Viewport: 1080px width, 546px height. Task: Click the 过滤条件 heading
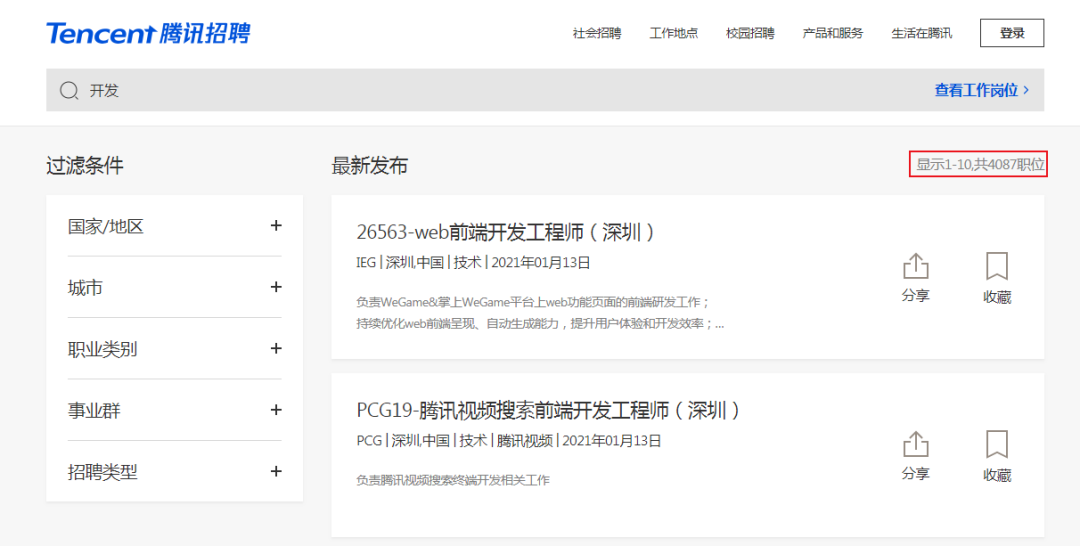[x=85, y=166]
